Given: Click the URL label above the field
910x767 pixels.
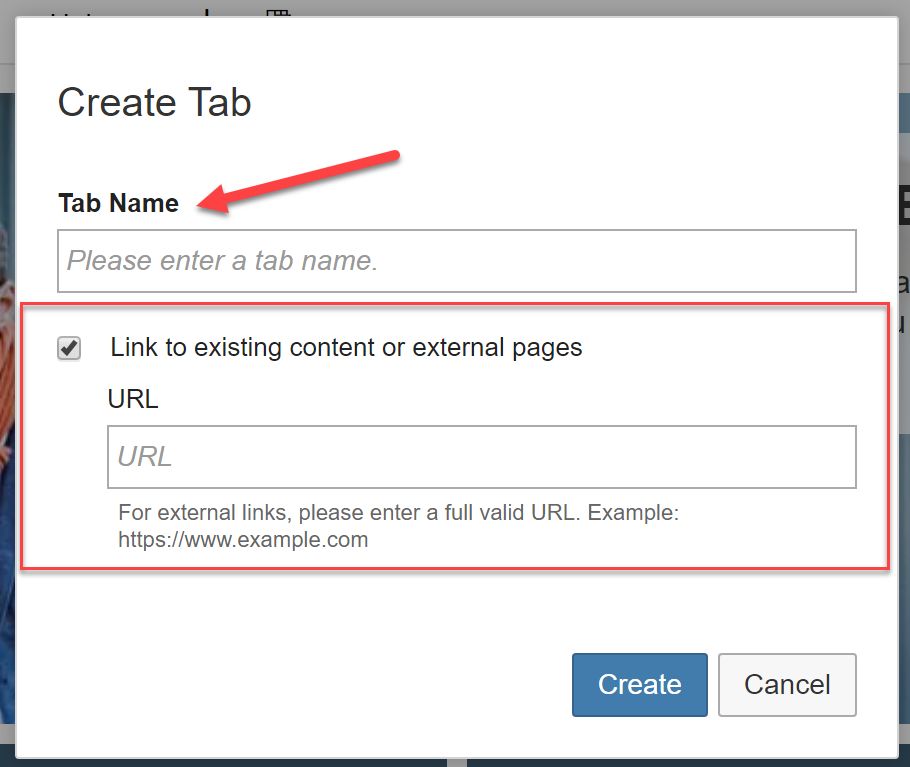Looking at the screenshot, I should [x=133, y=399].
